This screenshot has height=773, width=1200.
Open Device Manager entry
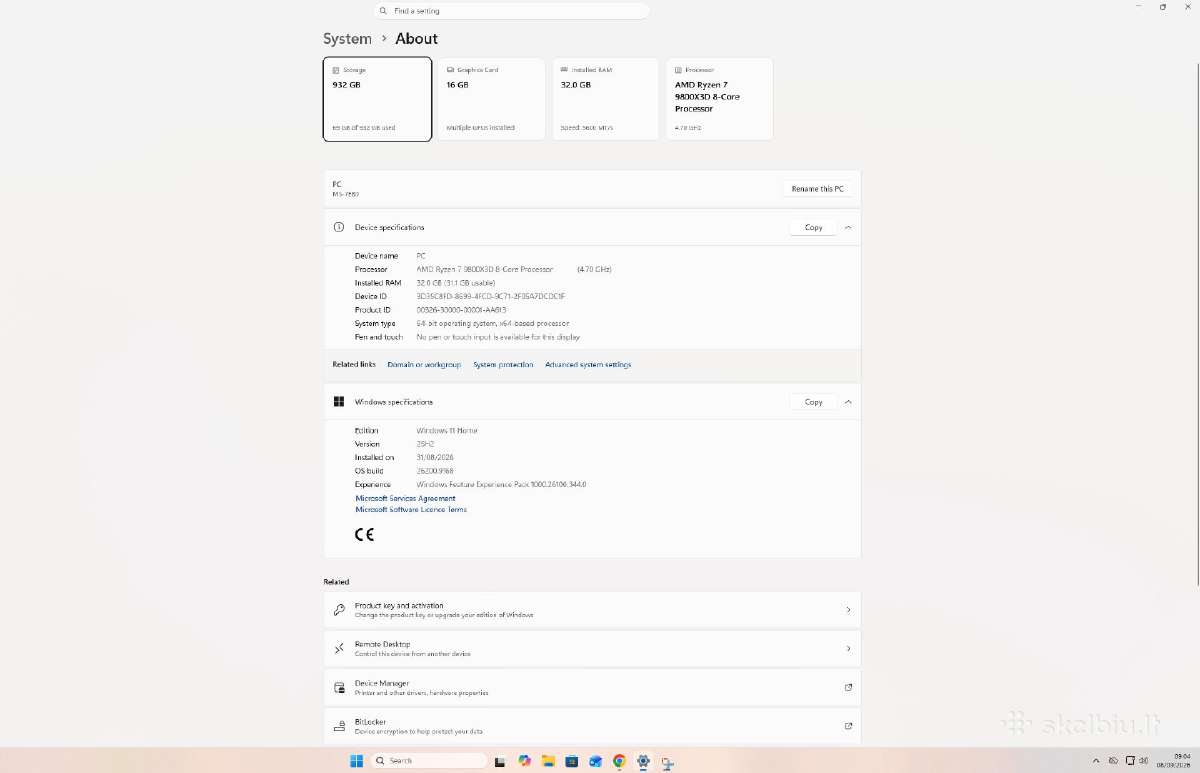point(592,688)
